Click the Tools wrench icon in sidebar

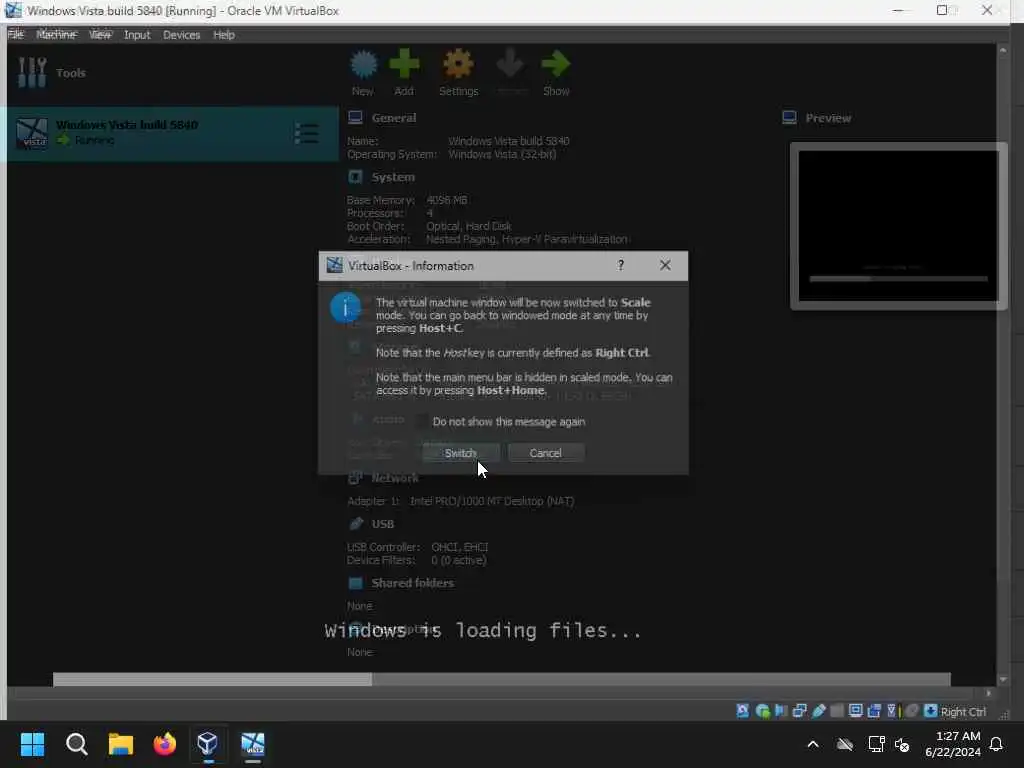coord(31,72)
